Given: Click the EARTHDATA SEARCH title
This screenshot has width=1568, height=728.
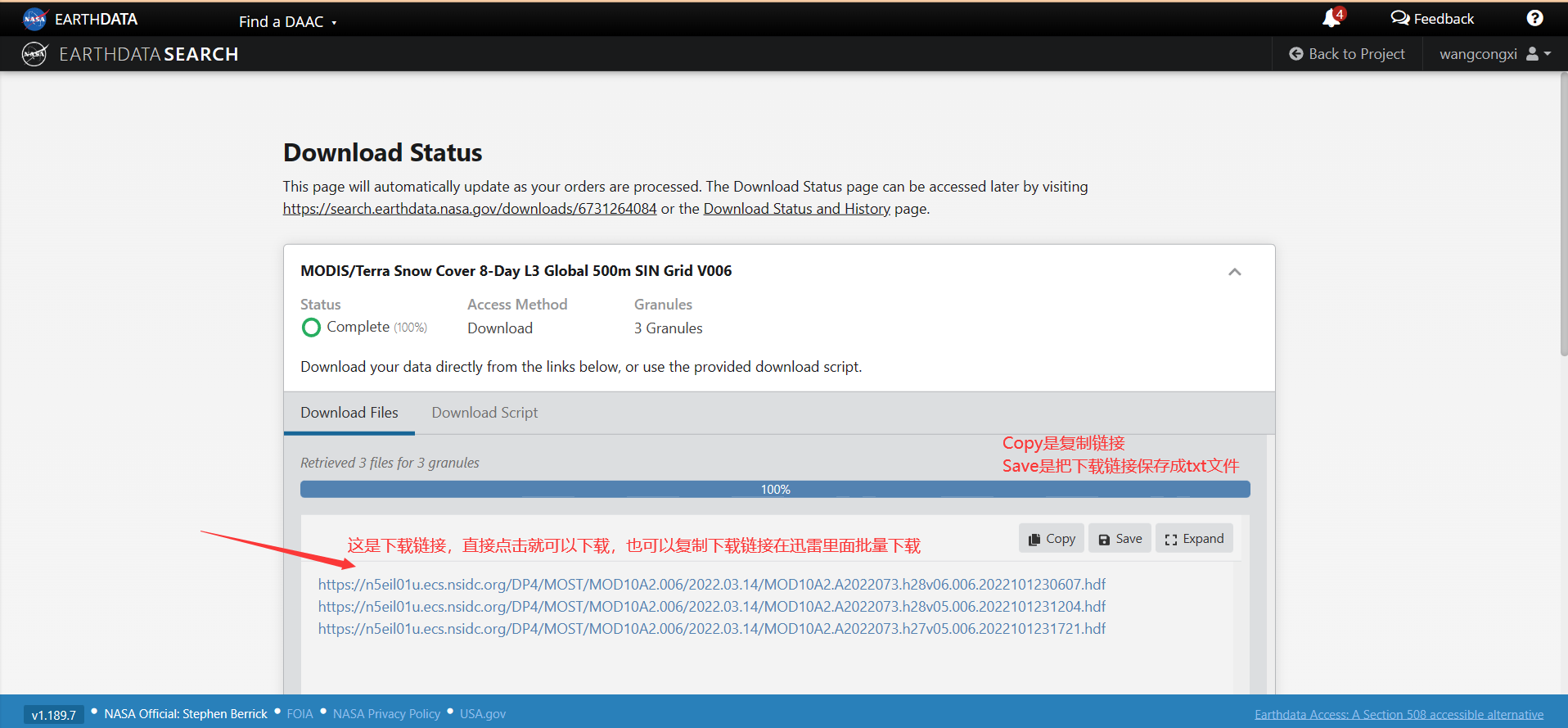Looking at the screenshot, I should tap(148, 54).
